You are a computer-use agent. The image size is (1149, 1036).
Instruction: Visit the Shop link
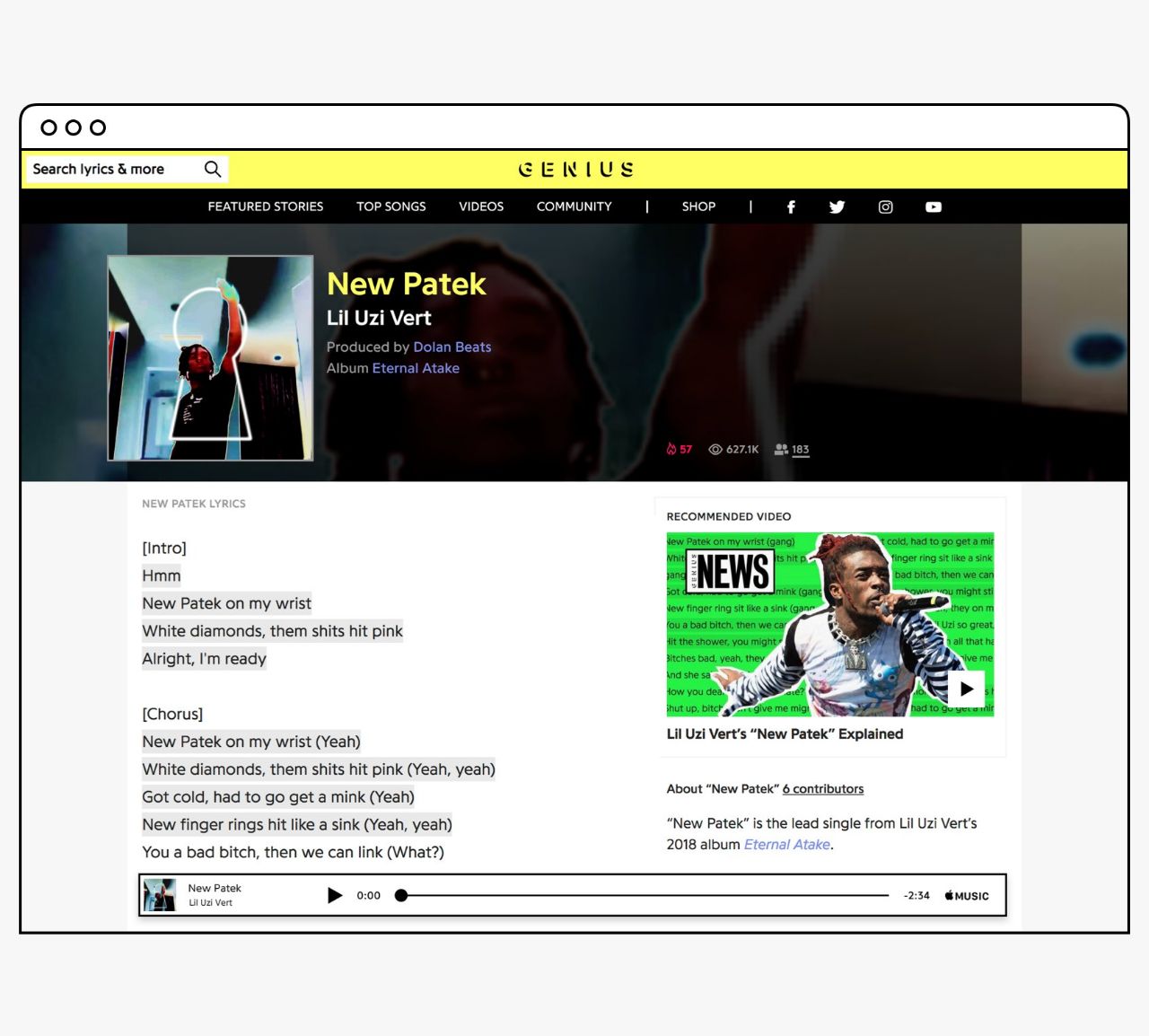pos(698,206)
